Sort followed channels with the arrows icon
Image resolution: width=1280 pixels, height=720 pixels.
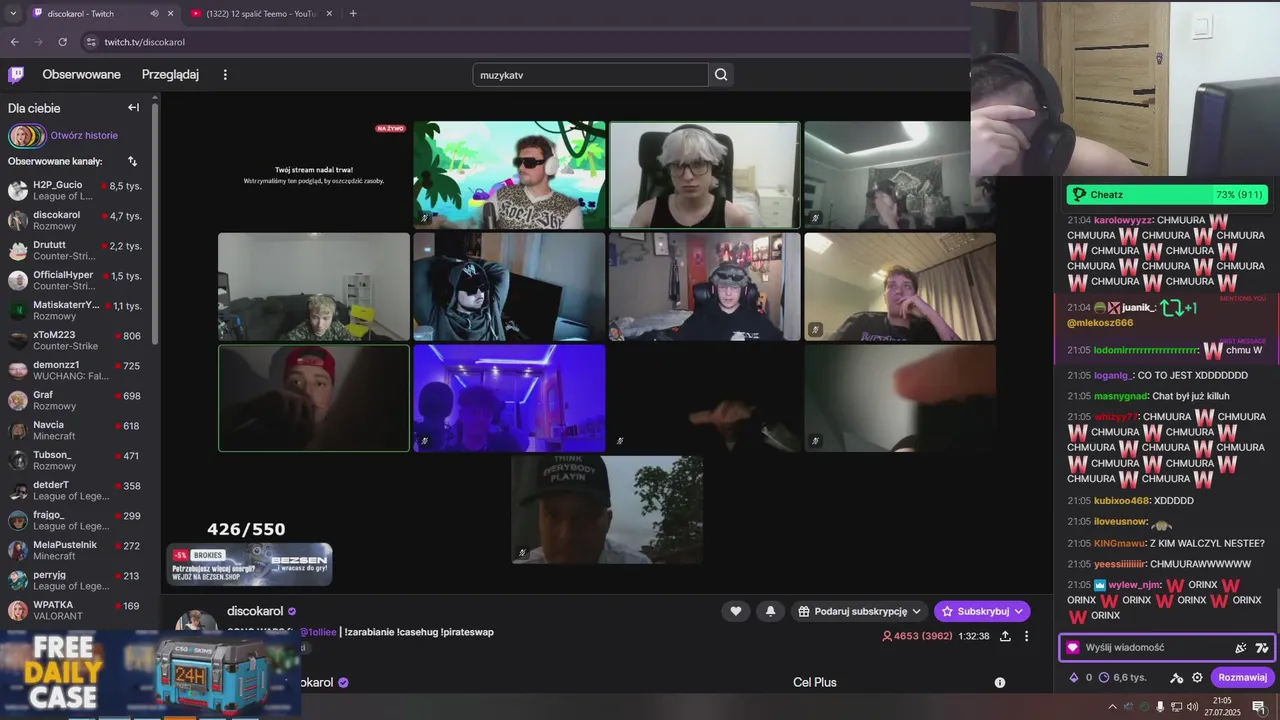pos(132,161)
